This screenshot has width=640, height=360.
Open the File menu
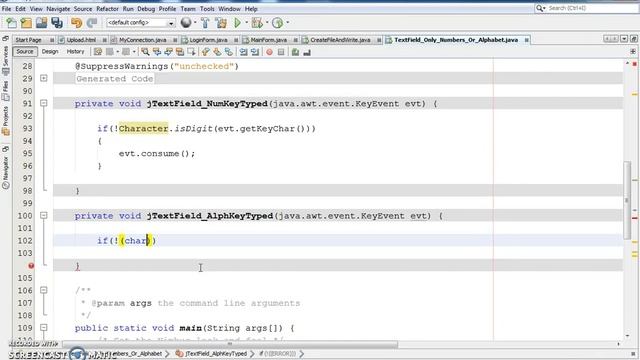tap(7, 9)
